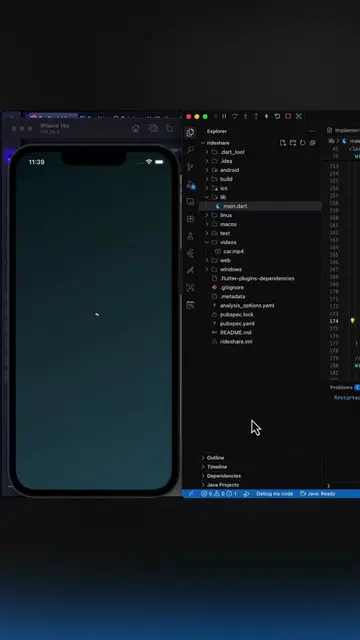This screenshot has height=640, width=360.
Task: Collapse the videos folder
Action: [x=207, y=242]
